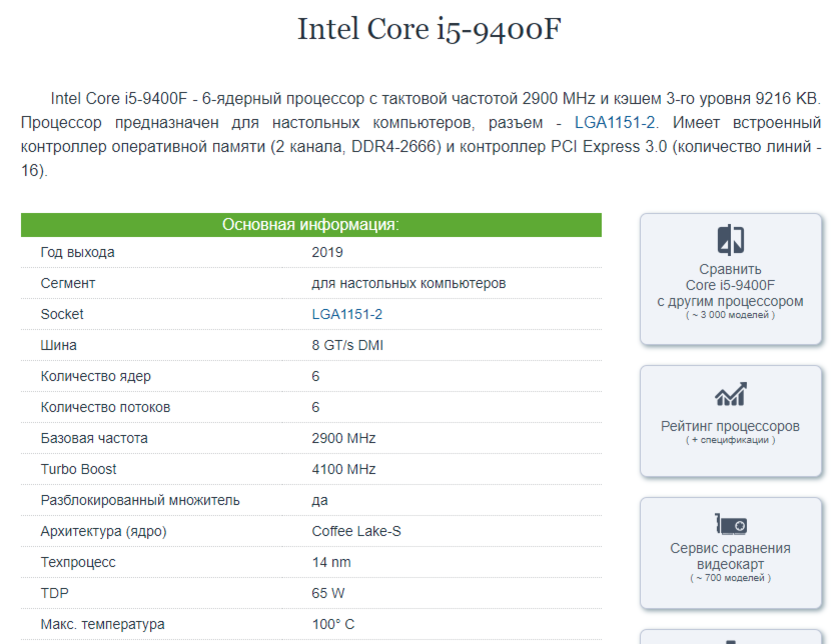Click the 2900 MHz base frequency value
Image resolution: width=838 pixels, height=644 pixels.
coord(344,438)
